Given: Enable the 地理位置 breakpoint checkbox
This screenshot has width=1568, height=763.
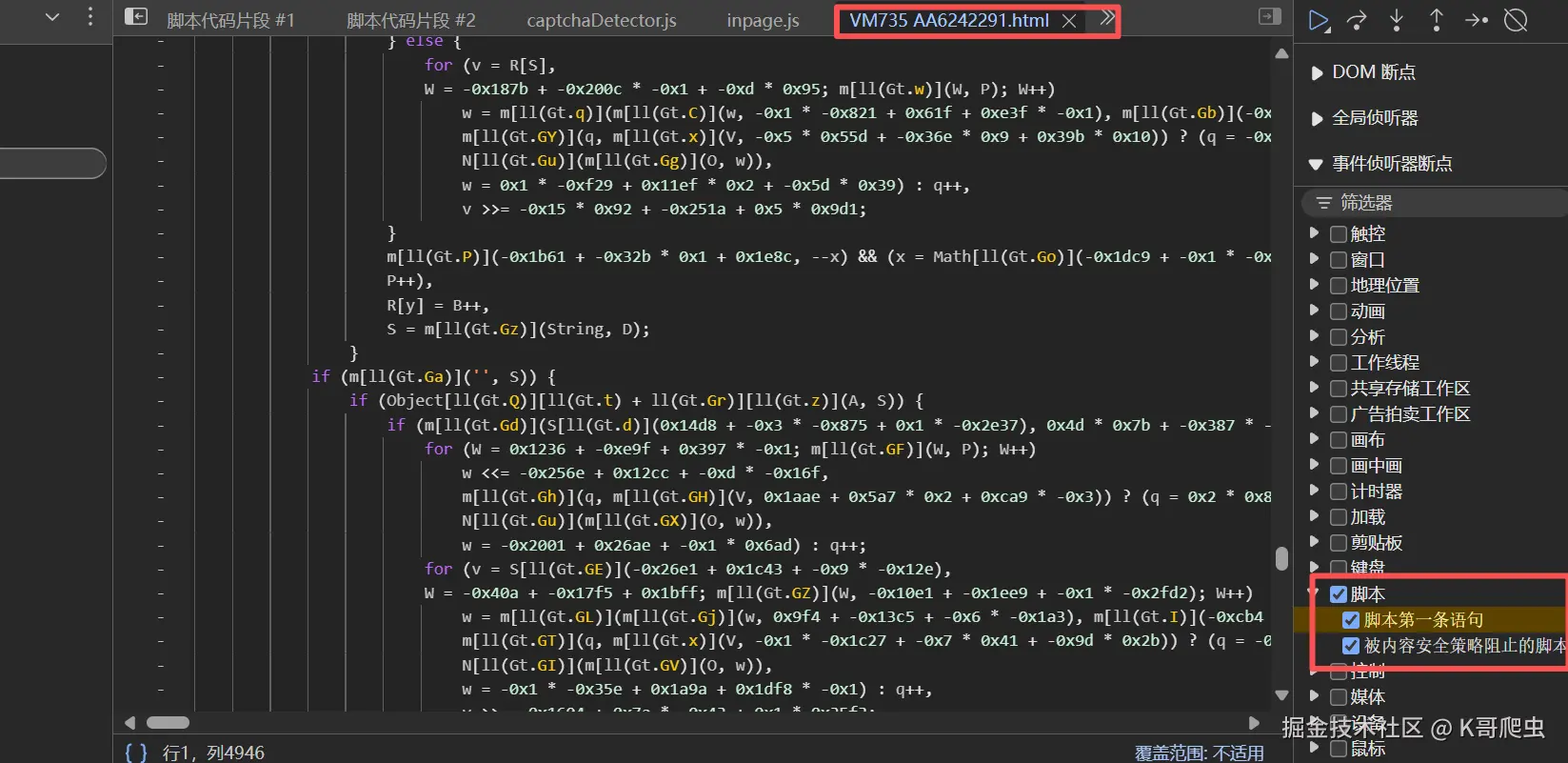Looking at the screenshot, I should point(1339,286).
